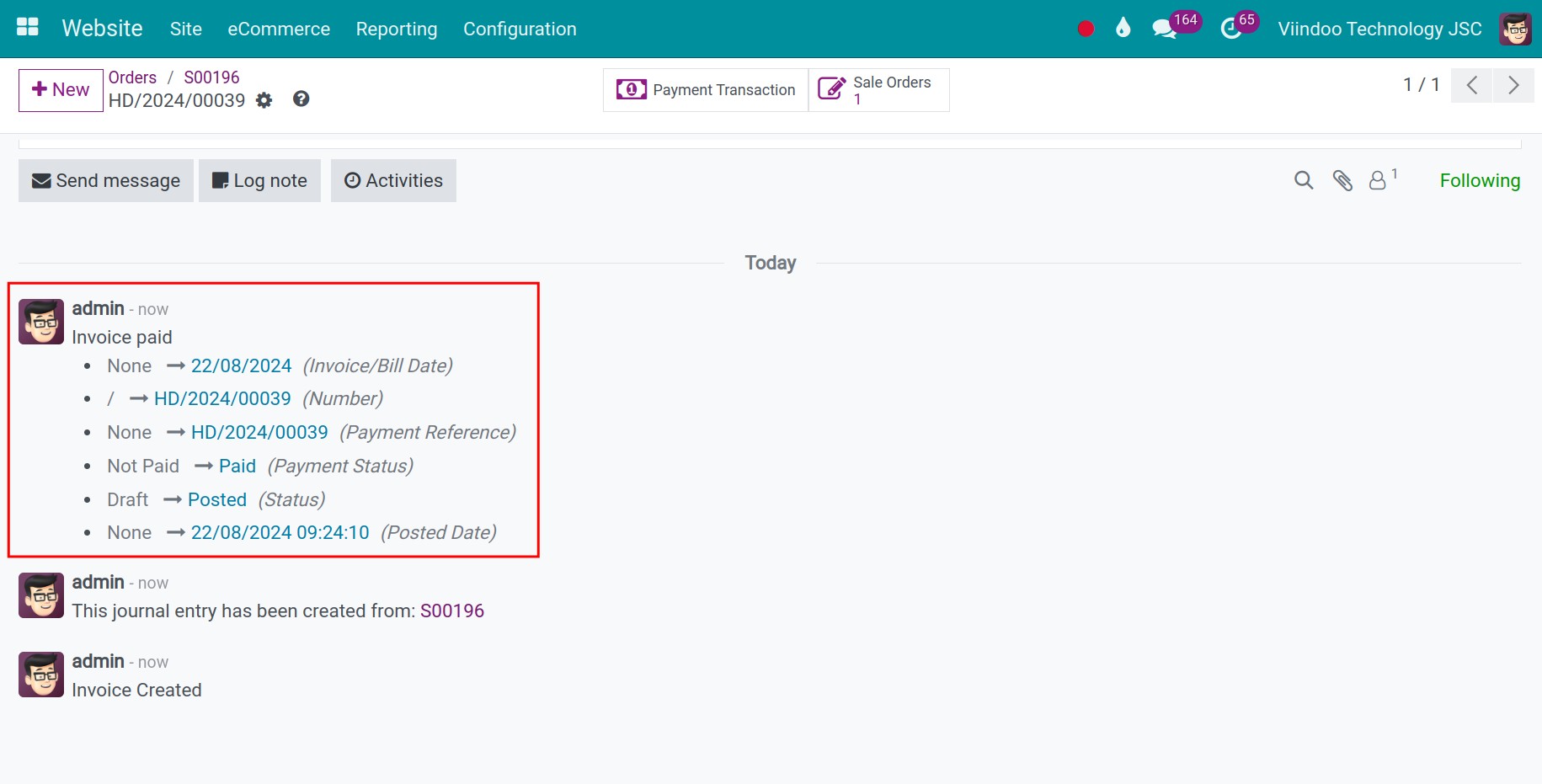This screenshot has width=1542, height=784.
Task: Switch company via Viindoo Technology JSC
Action: (x=1379, y=29)
